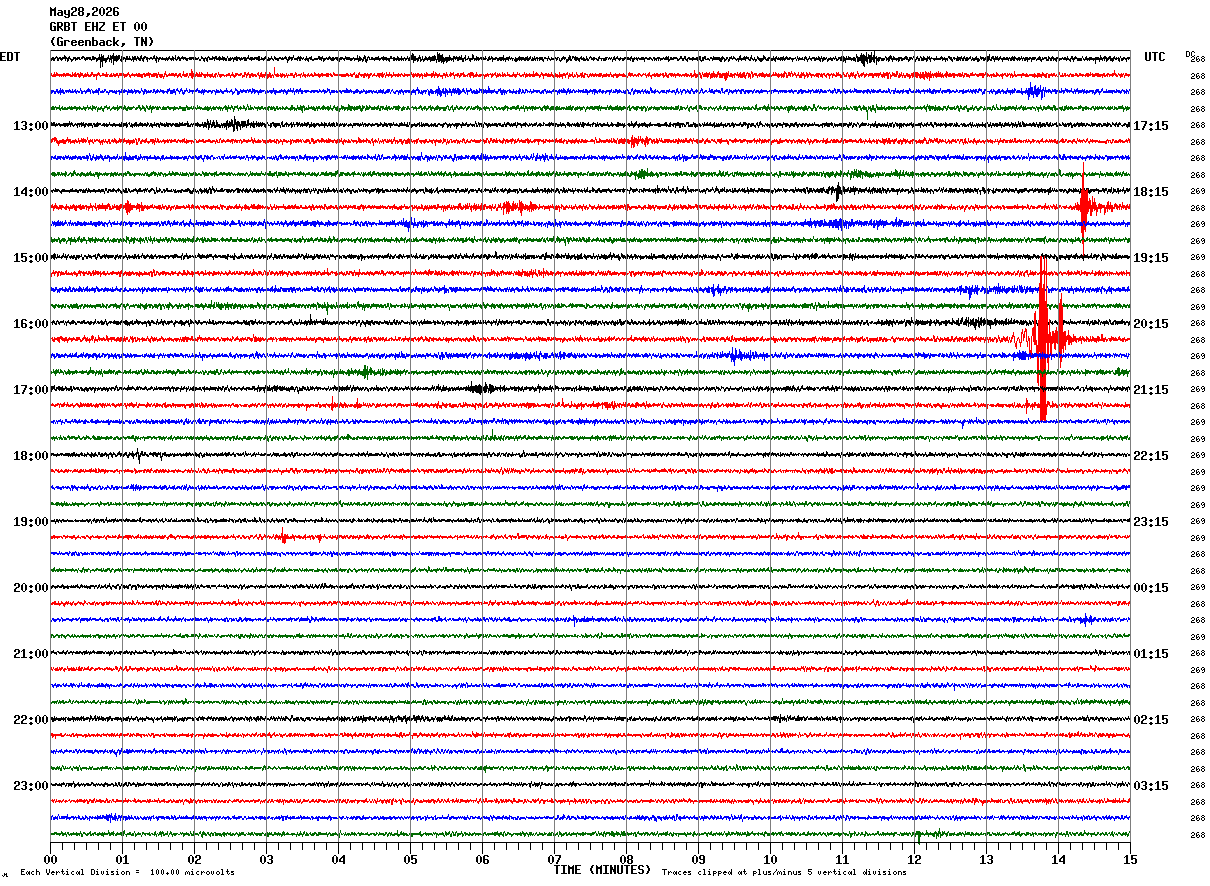This screenshot has height=886, width=1210.
Task: Click the 23:00 EDT time label
Action: pos(30,786)
